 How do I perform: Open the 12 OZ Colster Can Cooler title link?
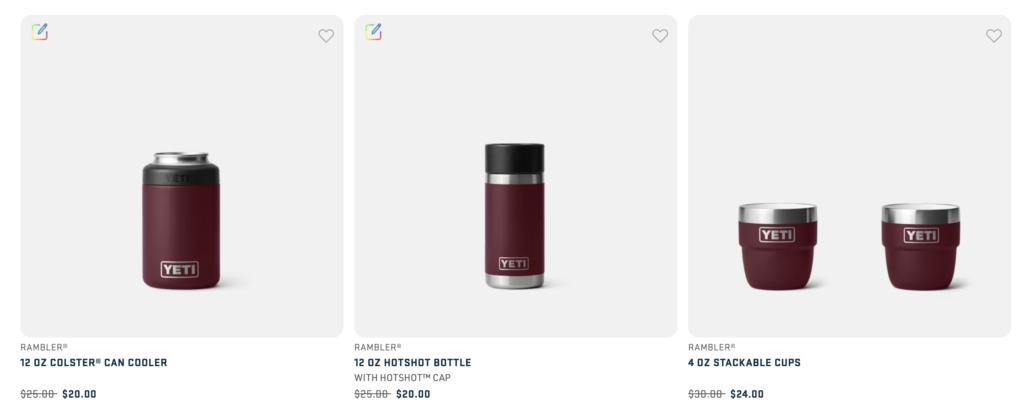[x=94, y=363]
